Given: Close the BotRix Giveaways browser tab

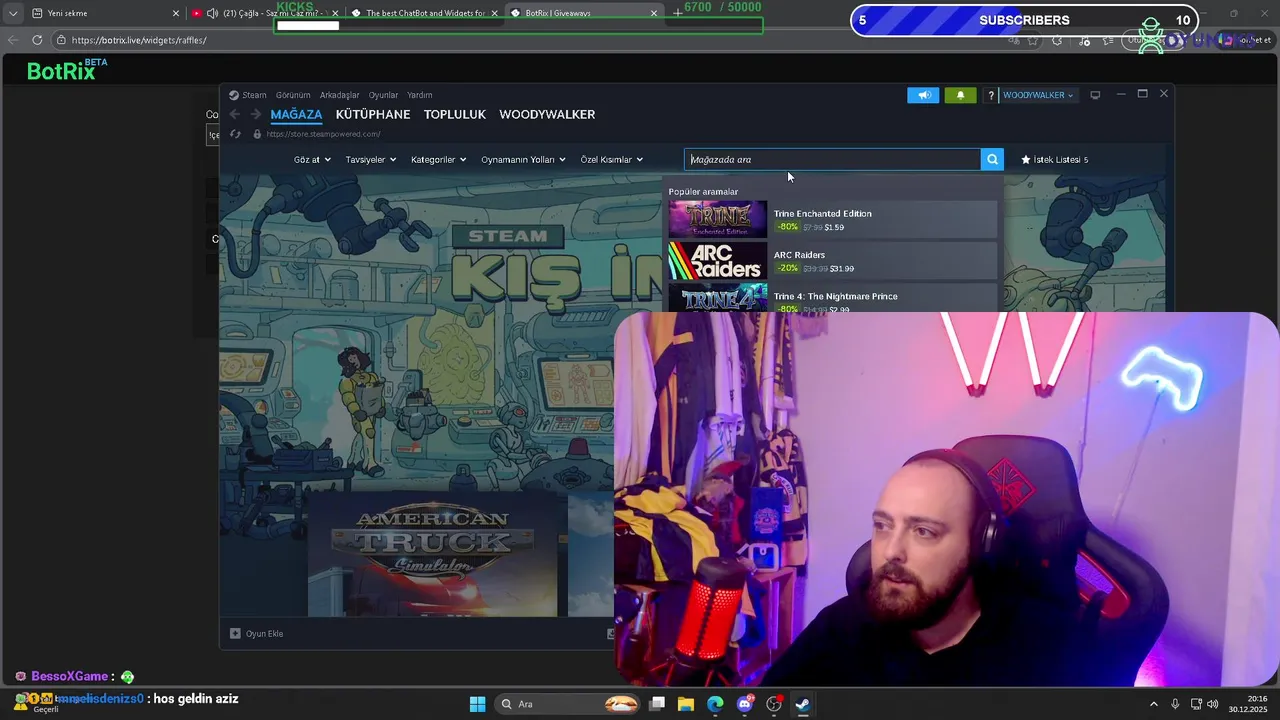Looking at the screenshot, I should [654, 13].
